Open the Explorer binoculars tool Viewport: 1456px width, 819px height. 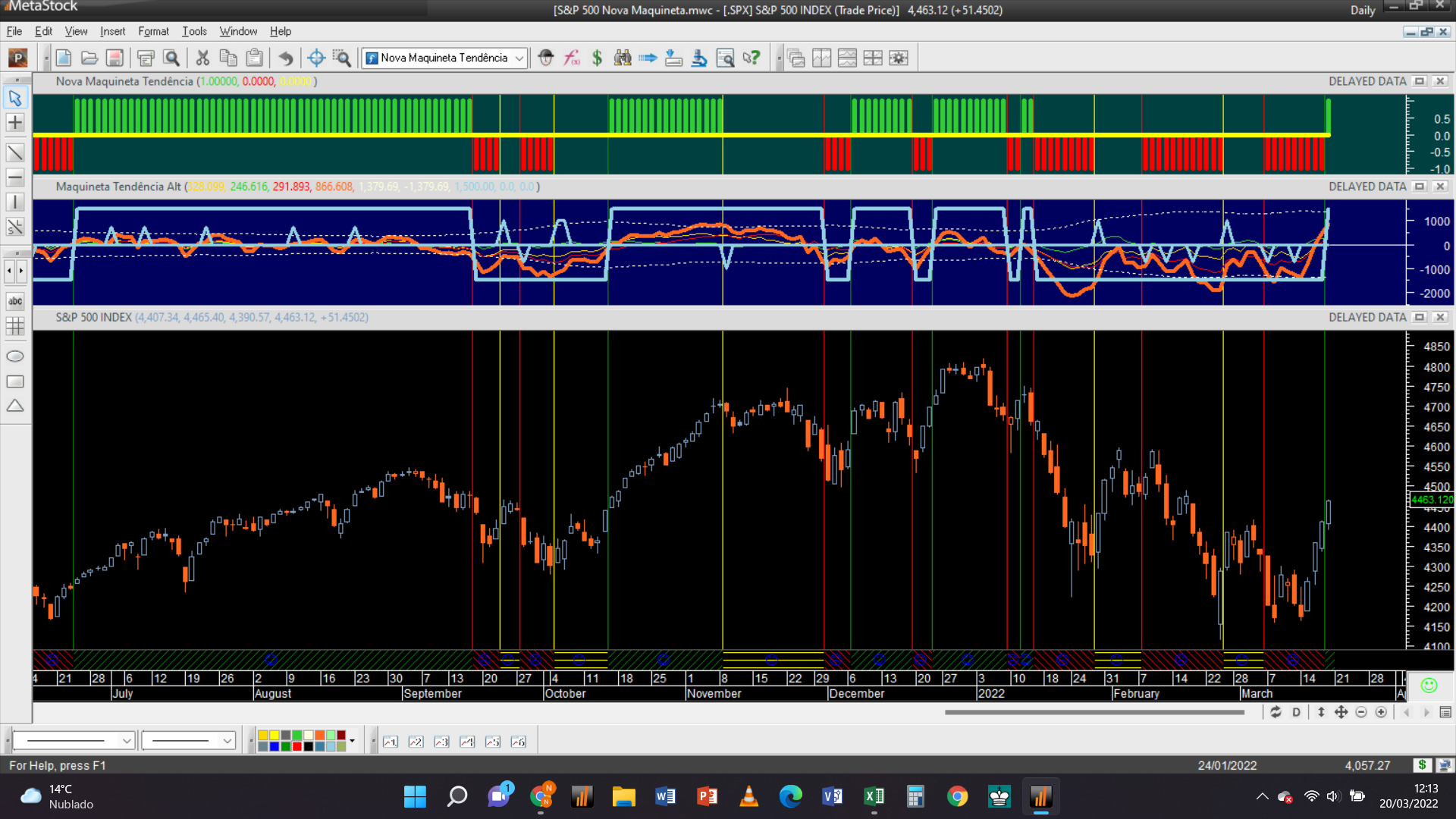click(x=623, y=58)
